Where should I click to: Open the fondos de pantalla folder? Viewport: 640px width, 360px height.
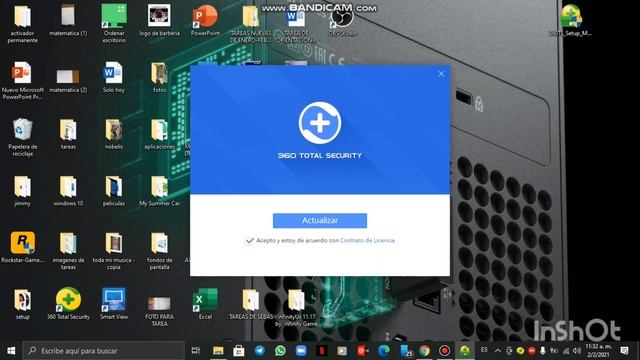(x=159, y=251)
